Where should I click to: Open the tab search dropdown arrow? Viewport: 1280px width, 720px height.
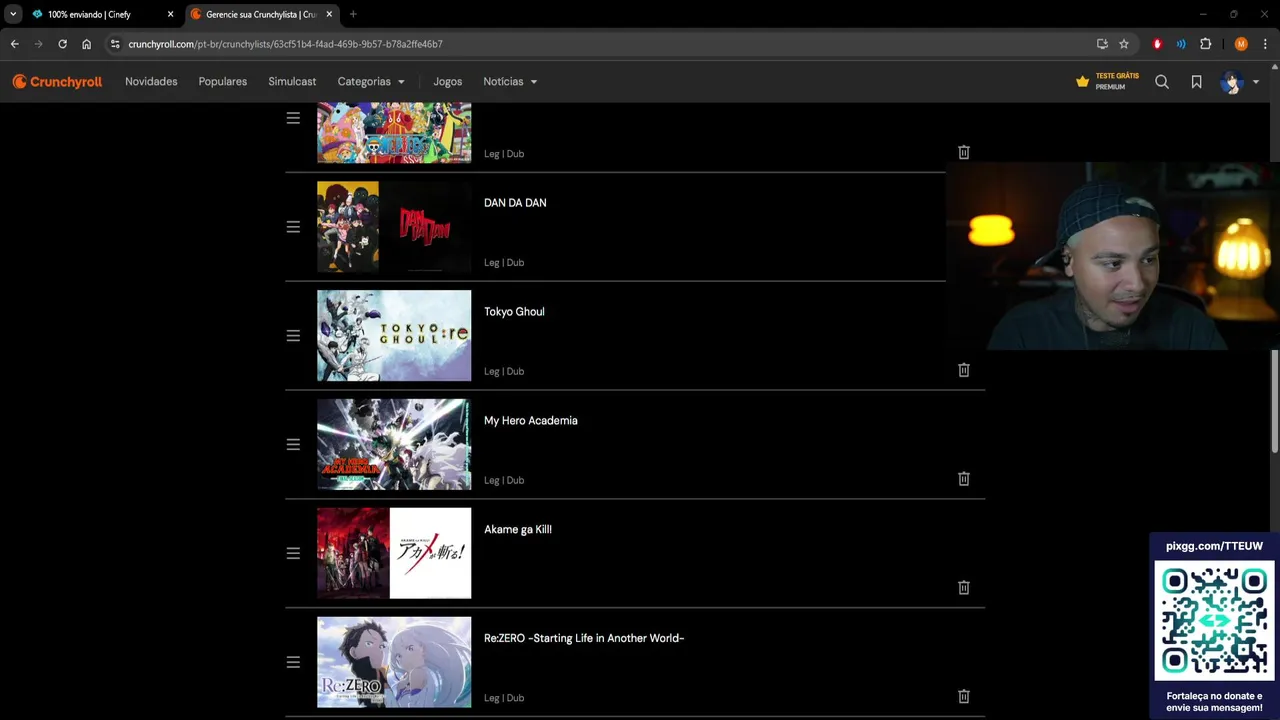13,14
